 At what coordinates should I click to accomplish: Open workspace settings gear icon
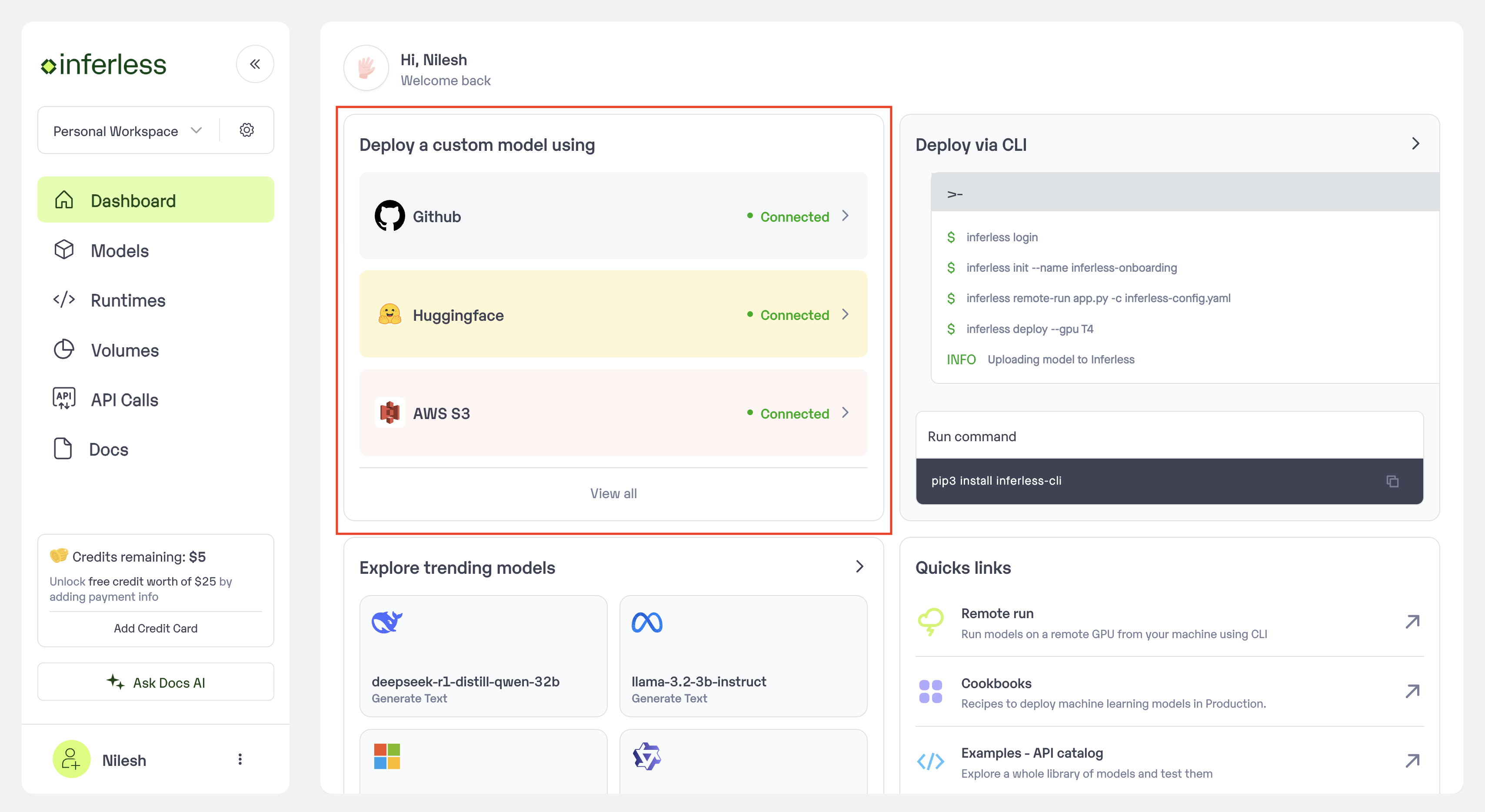click(x=247, y=130)
